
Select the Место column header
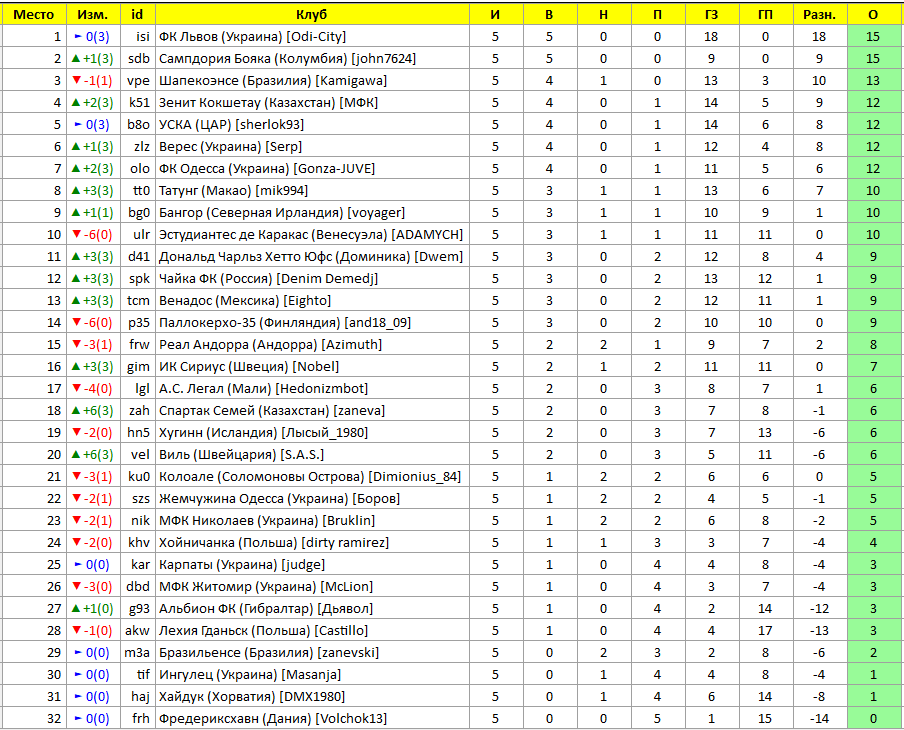pos(33,14)
